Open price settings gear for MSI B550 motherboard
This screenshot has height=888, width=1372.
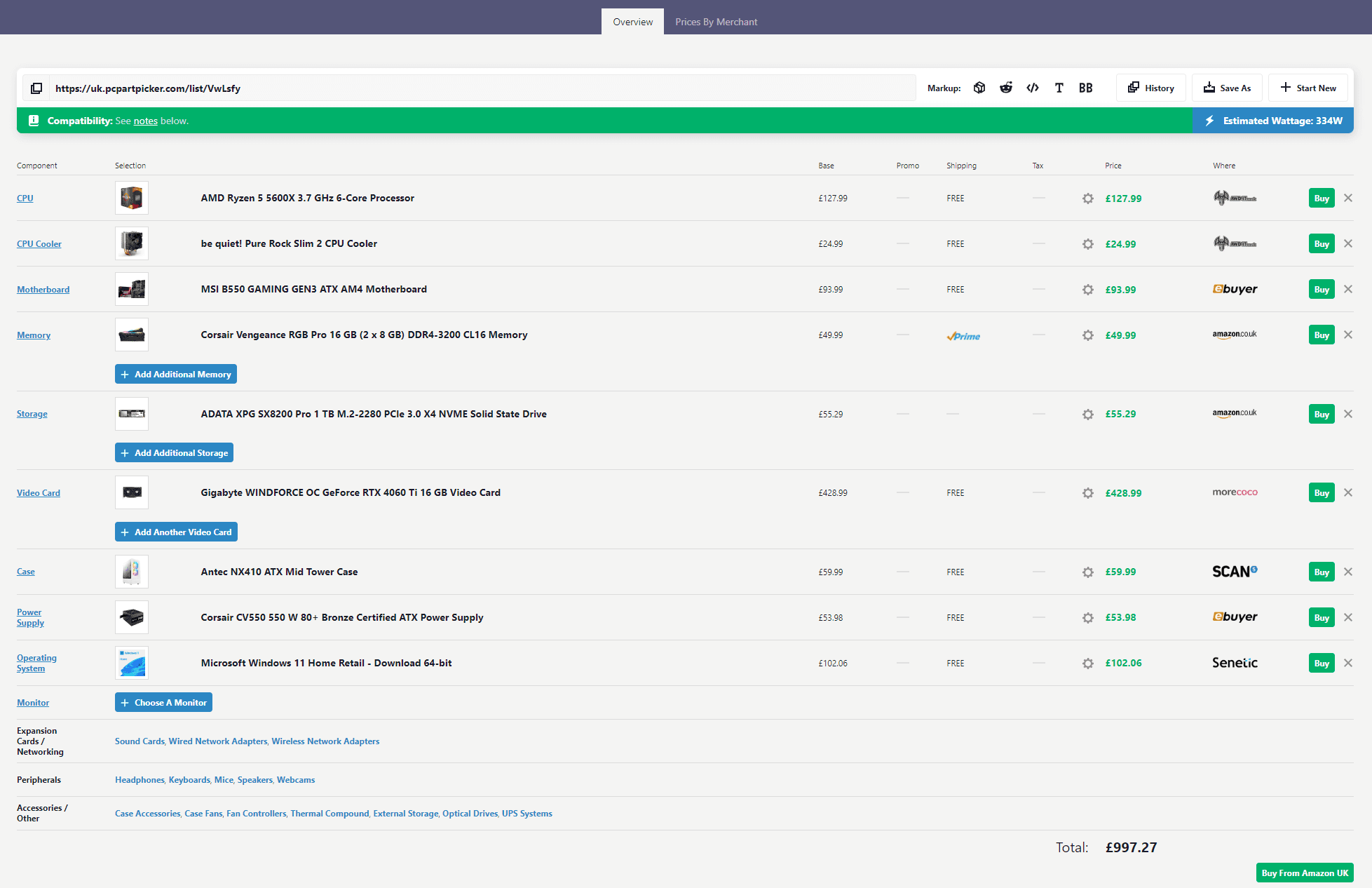[1088, 290]
